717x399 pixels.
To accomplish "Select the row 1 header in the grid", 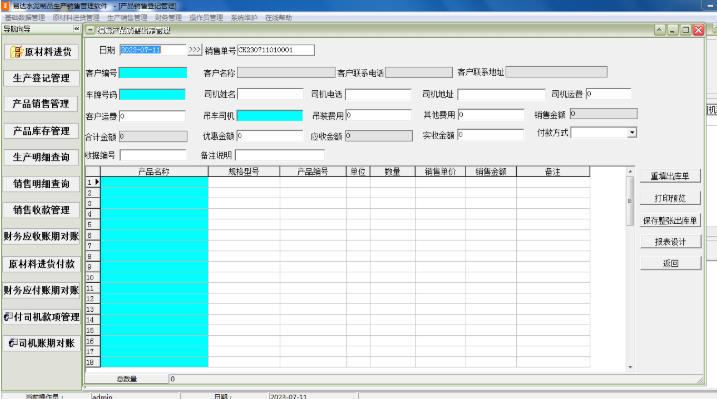I will click(93, 182).
